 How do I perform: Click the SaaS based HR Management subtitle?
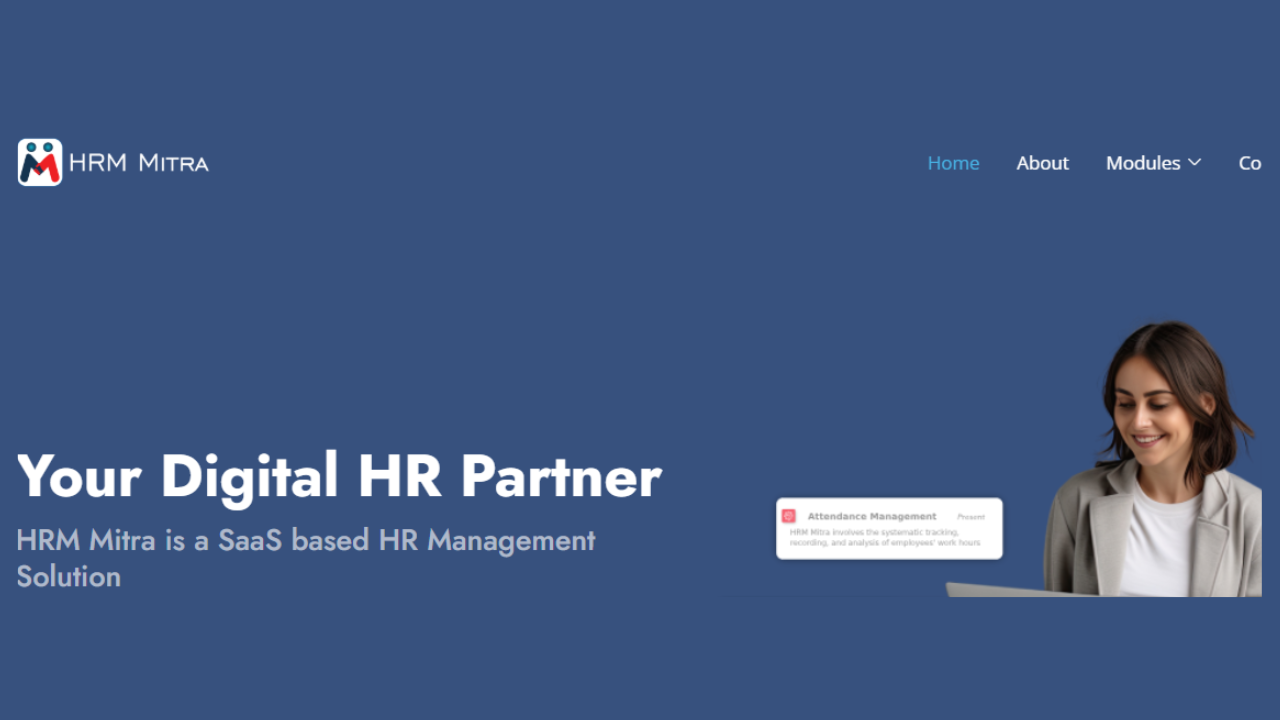pyautogui.click(x=306, y=541)
